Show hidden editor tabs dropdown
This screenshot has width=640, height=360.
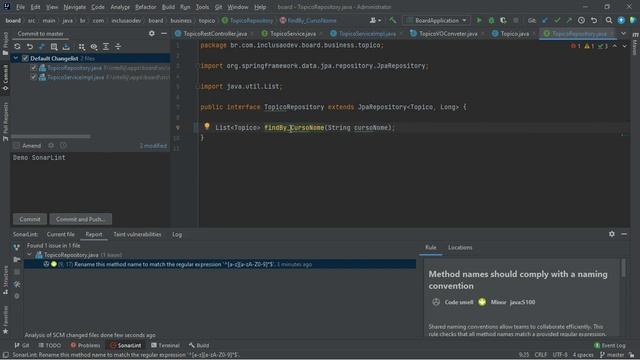tap(623, 33)
